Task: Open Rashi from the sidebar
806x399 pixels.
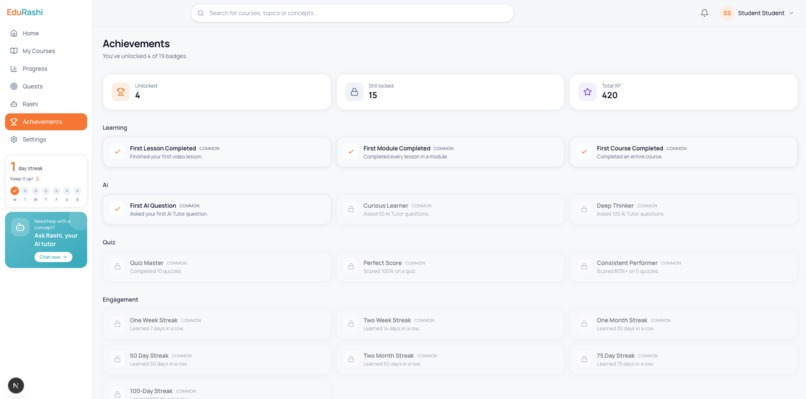Action: tap(46, 104)
